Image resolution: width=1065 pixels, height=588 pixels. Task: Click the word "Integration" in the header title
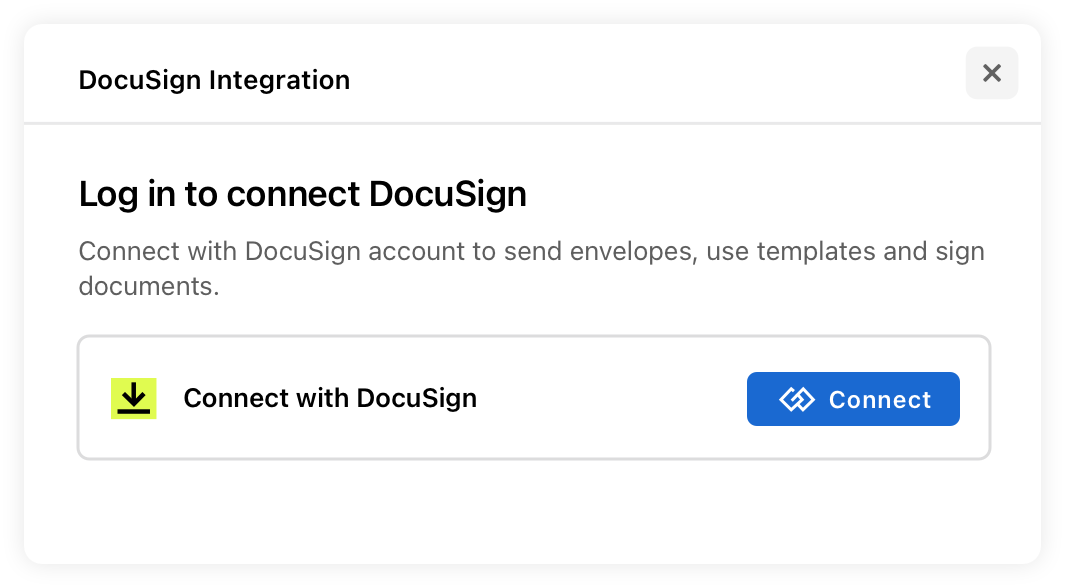(x=280, y=80)
